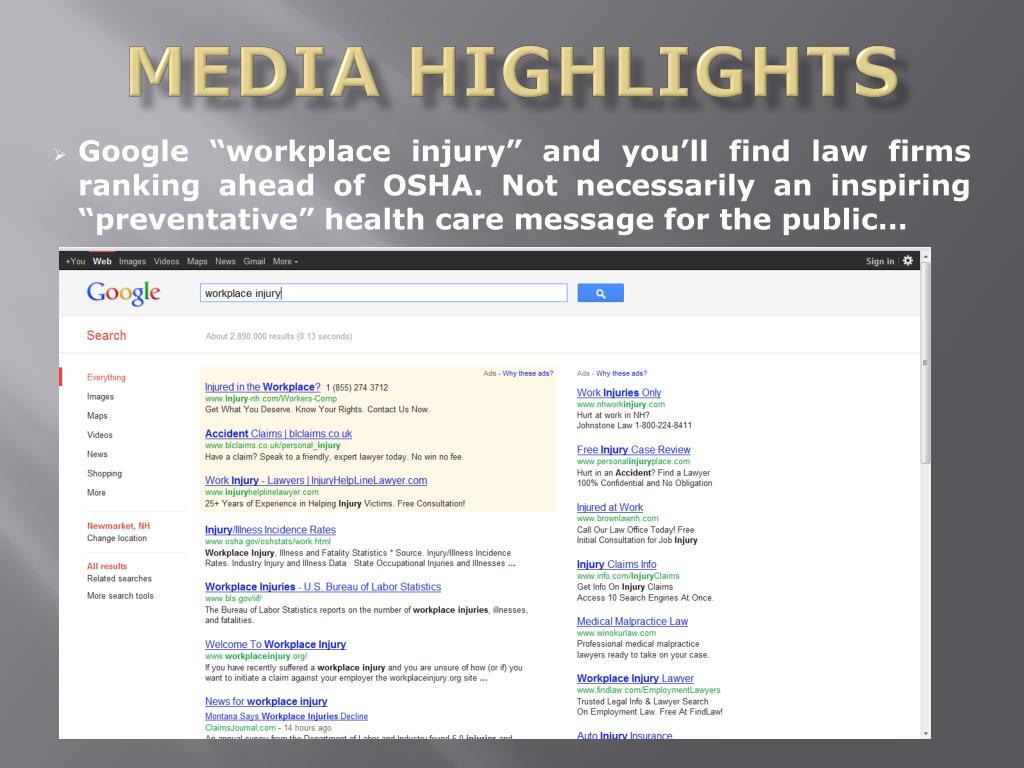Switch to Videos in the top bar
The width and height of the screenshot is (1024, 768).
tap(167, 261)
